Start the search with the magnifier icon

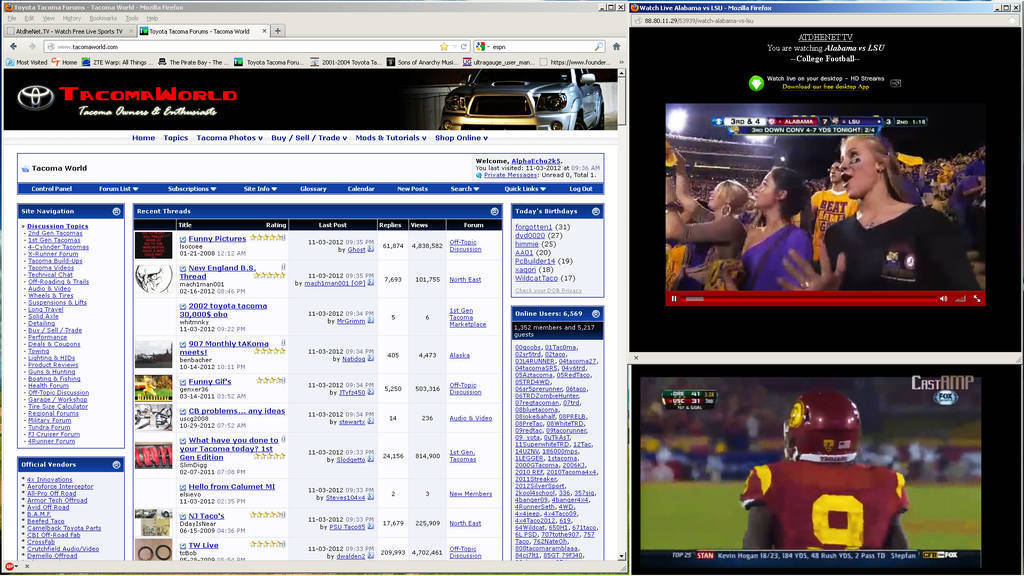coord(598,46)
